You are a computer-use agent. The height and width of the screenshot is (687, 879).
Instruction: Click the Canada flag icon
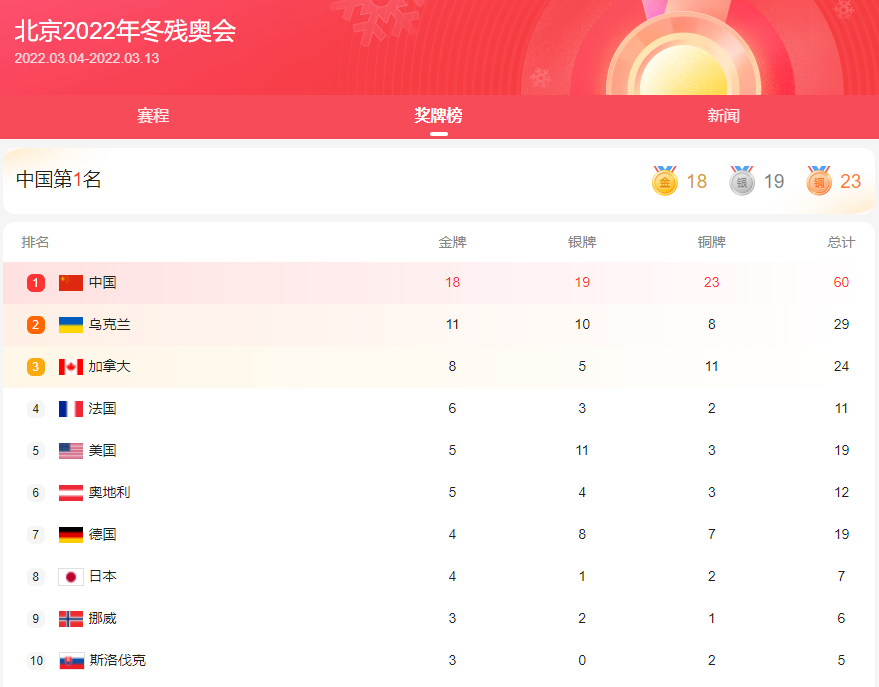click(x=71, y=367)
